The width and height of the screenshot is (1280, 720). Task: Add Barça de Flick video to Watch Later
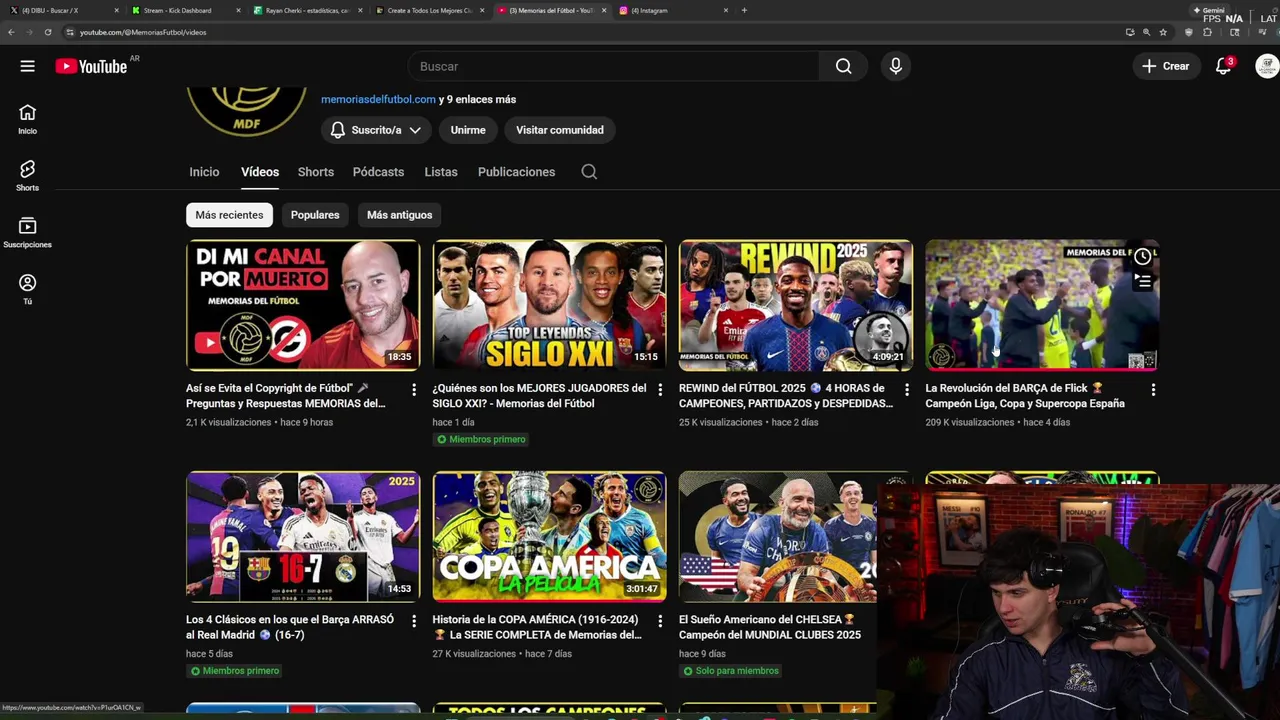coord(1142,257)
